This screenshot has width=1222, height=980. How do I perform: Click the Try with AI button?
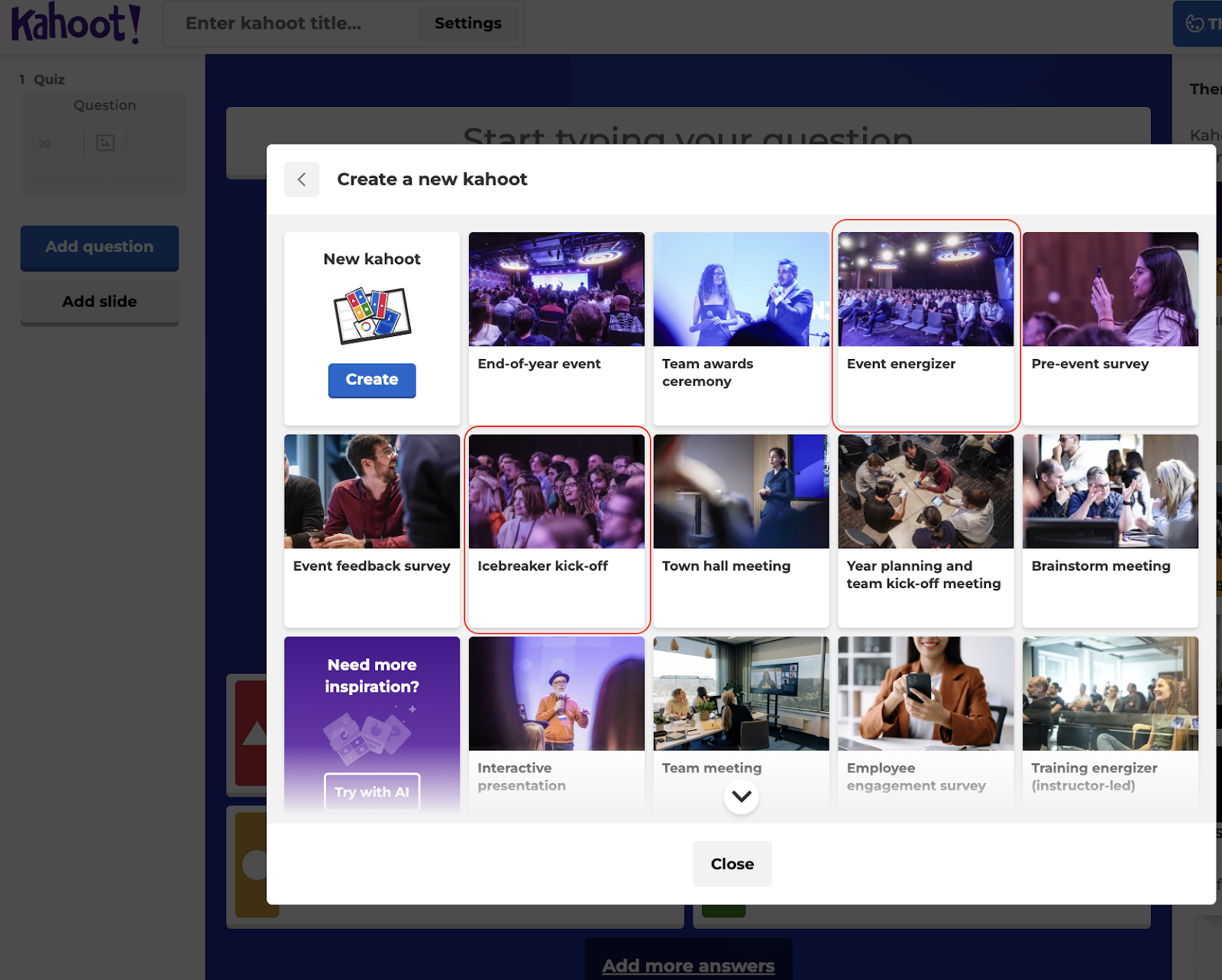tap(372, 792)
